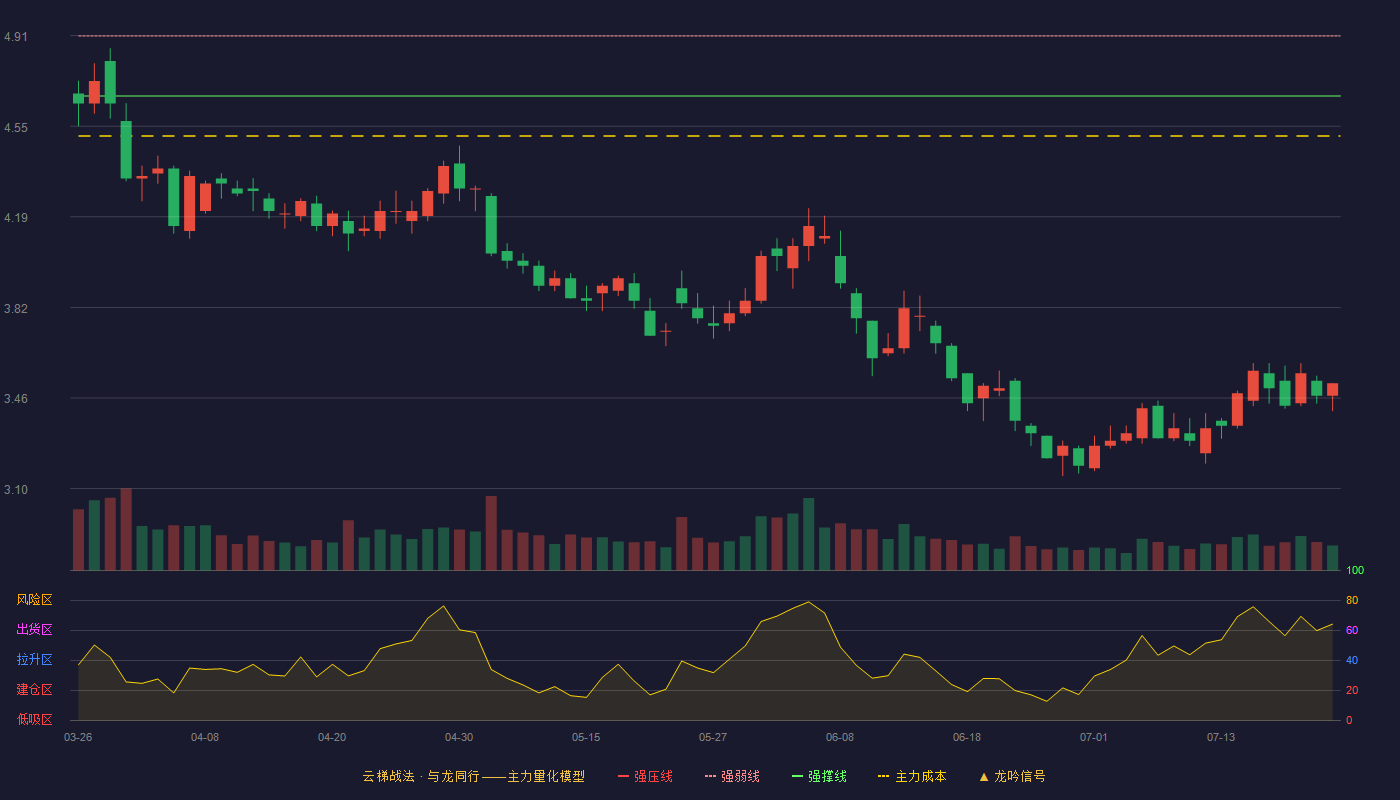The height and width of the screenshot is (800, 1400).
Task: Click the pink dotted line near 4.91
Action: tap(708, 36)
